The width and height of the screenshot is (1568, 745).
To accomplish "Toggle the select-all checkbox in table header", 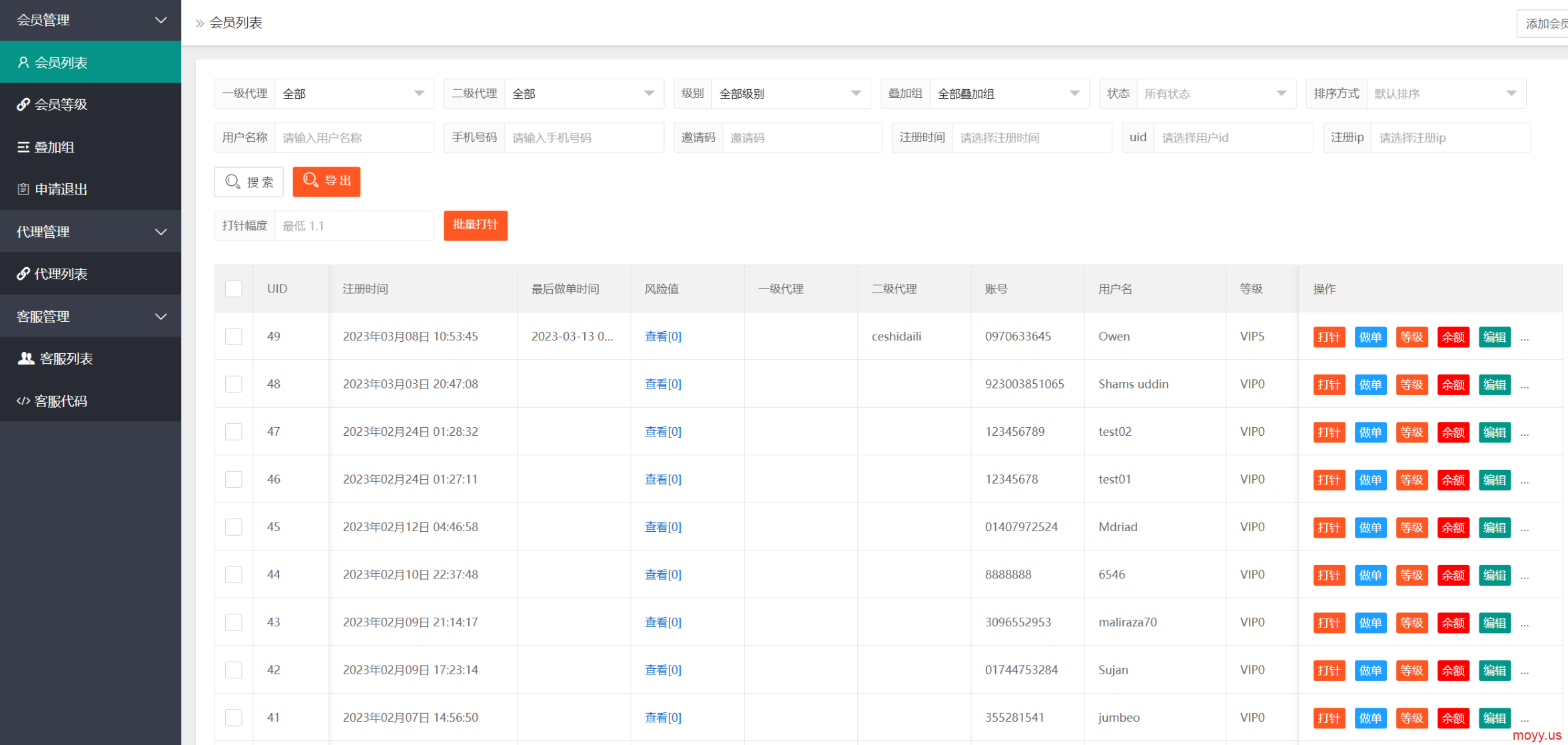I will pyautogui.click(x=233, y=289).
